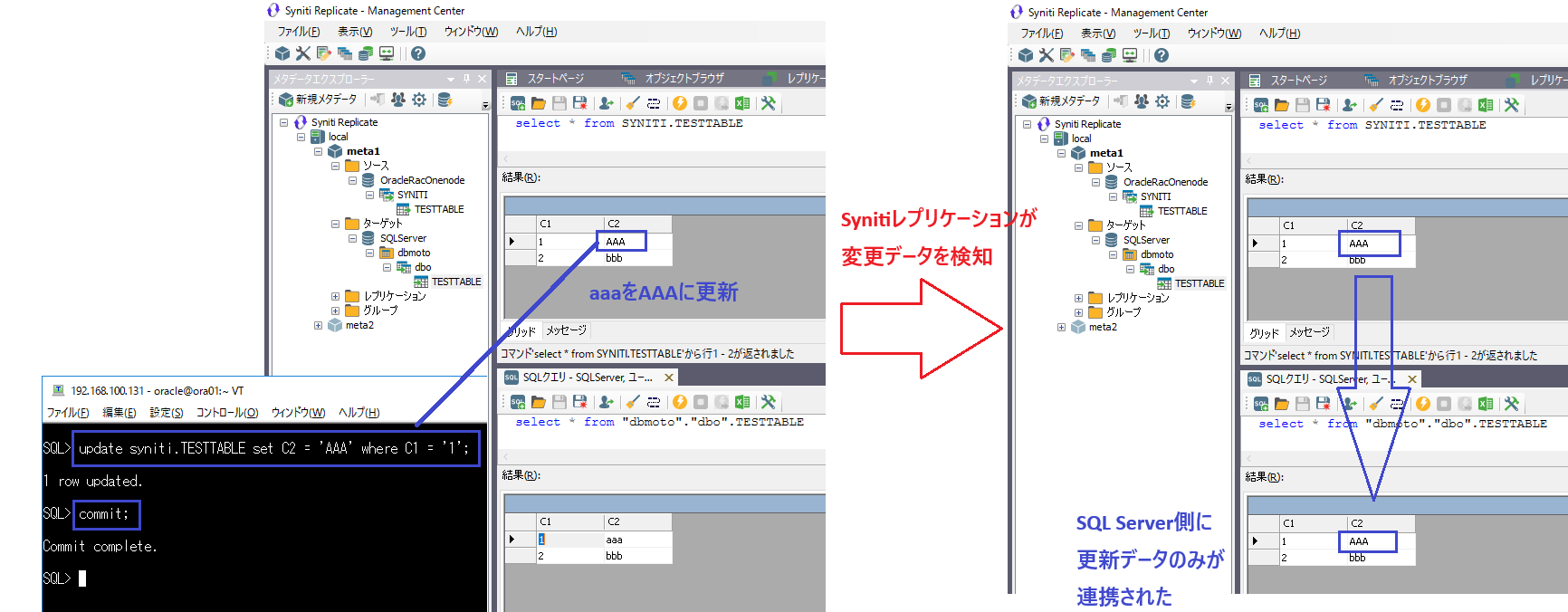Viewport: 1568px width, 612px height.
Task: Click note-with-pencil icon in left window's main toolbar
Action: [x=324, y=53]
